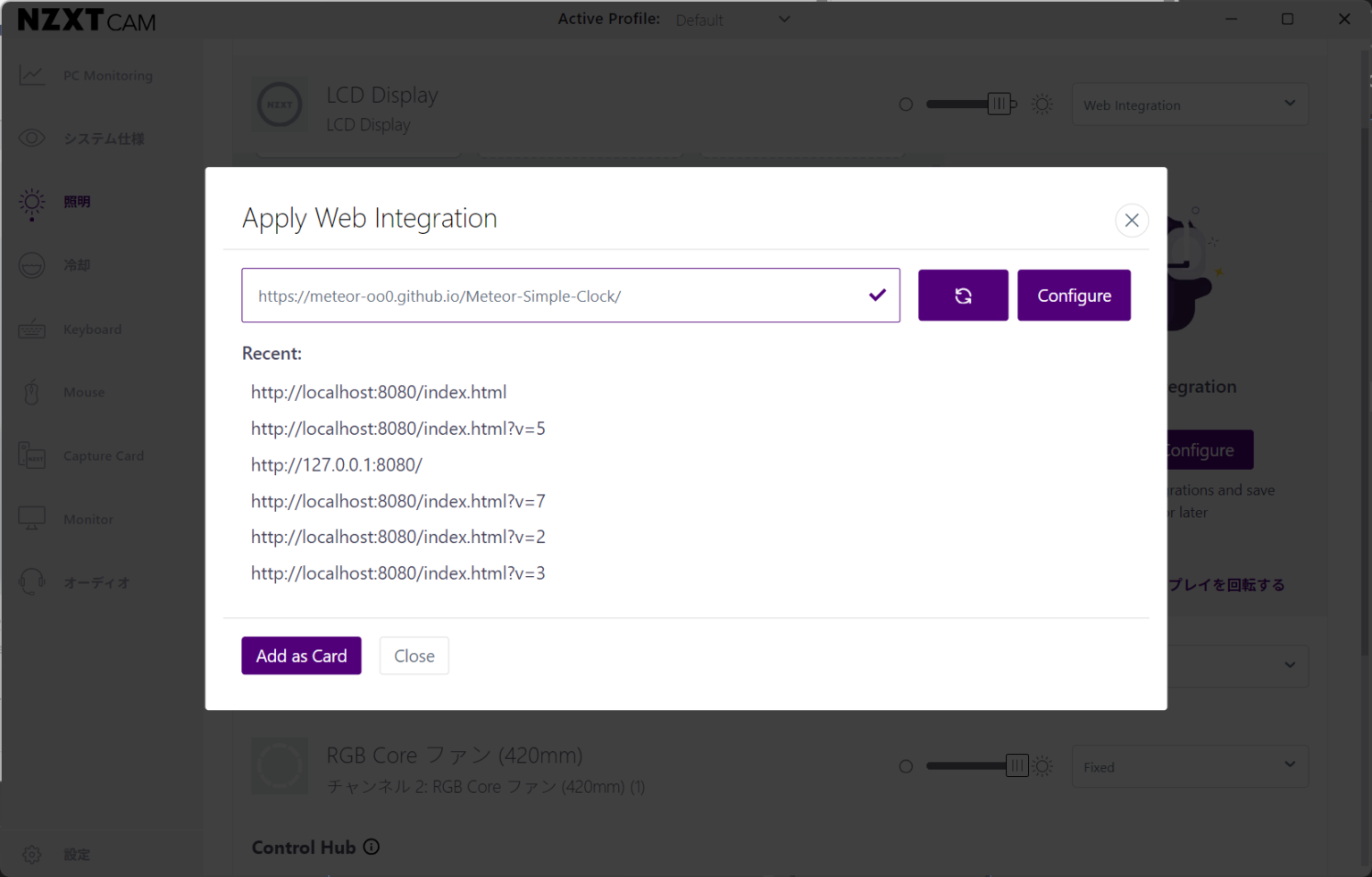Click the Control Hub info icon
This screenshot has height=877, width=1372.
click(372, 848)
